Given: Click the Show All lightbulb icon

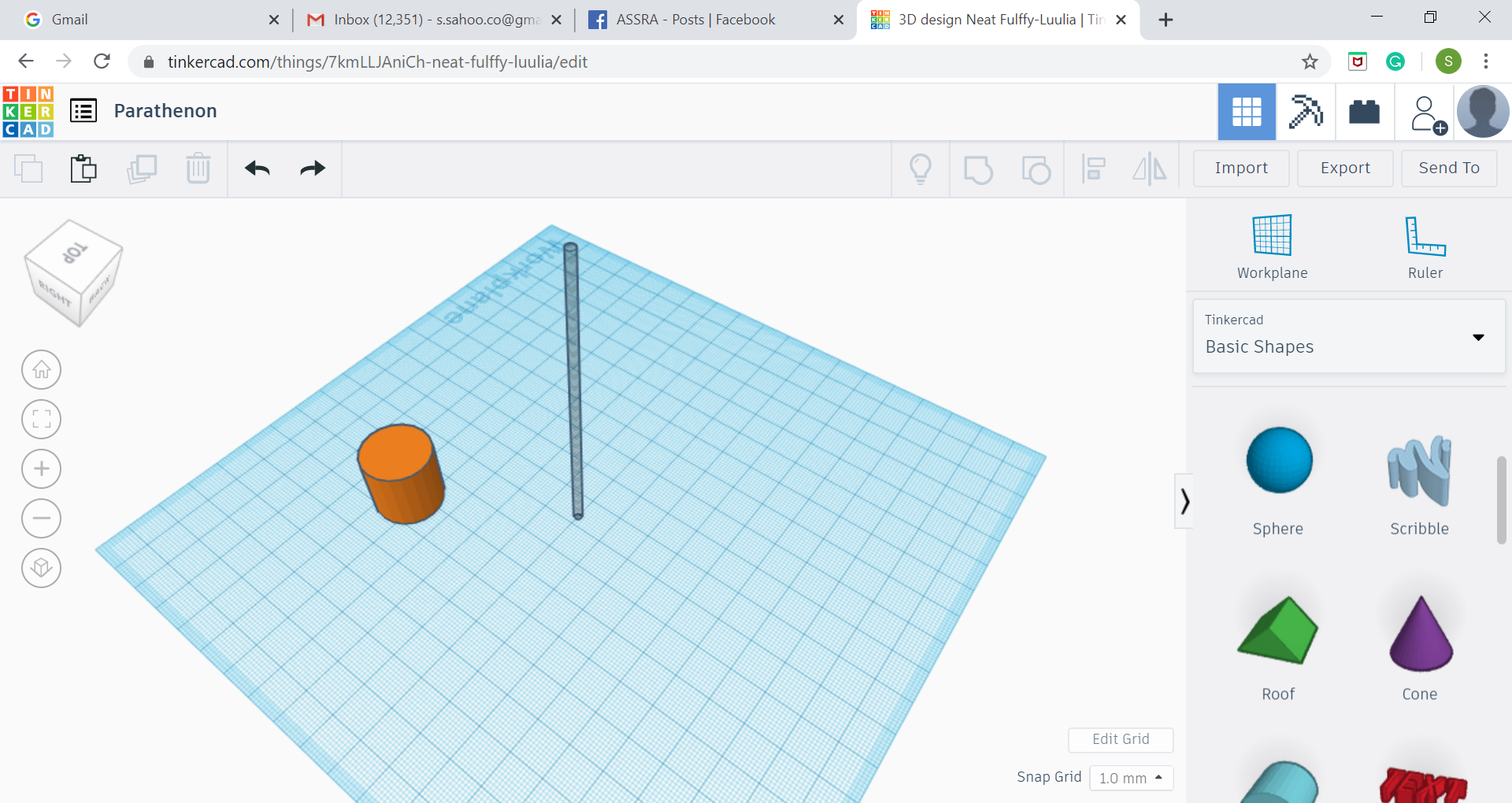Looking at the screenshot, I should tap(921, 169).
